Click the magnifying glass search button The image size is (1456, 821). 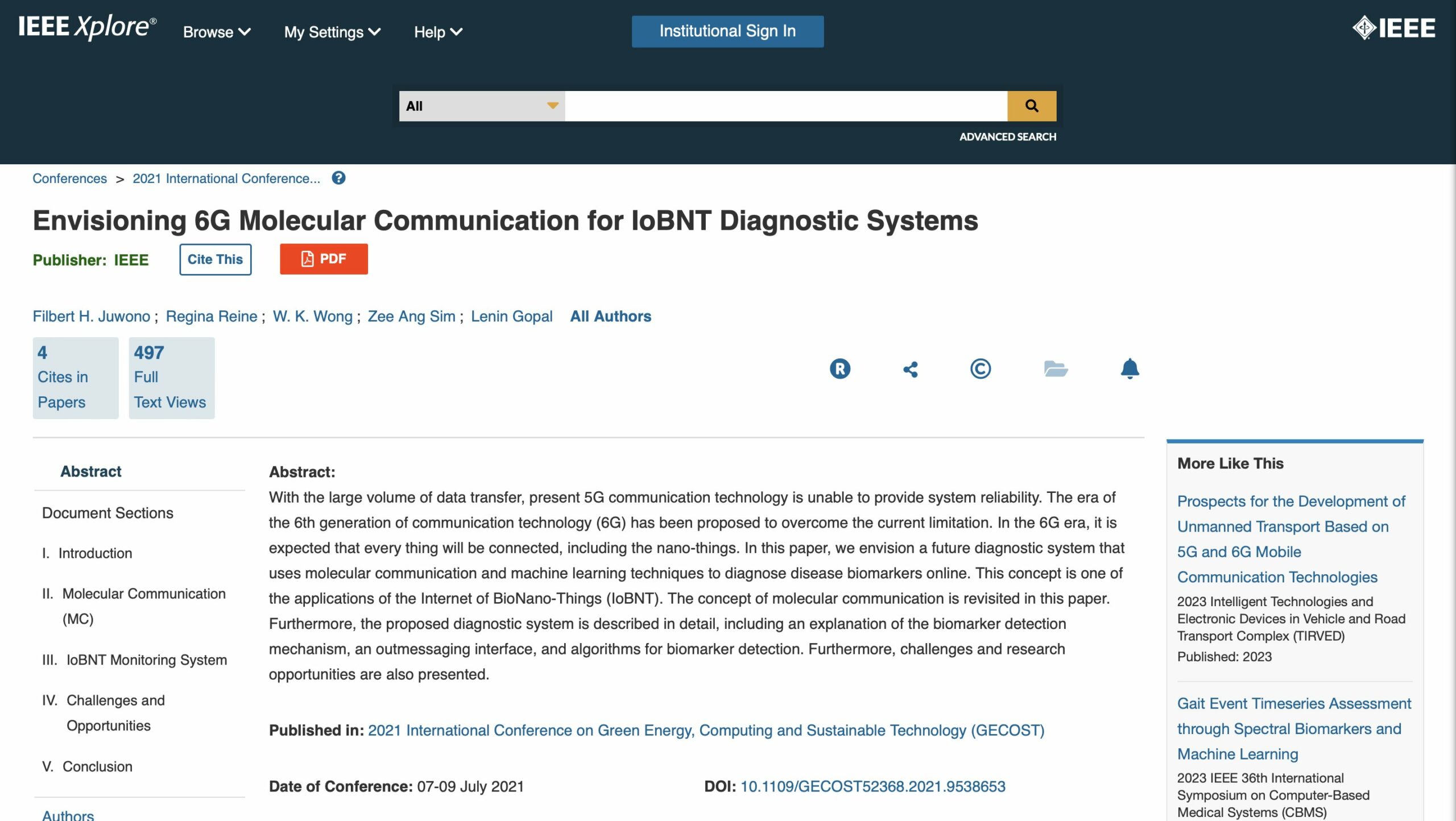(x=1032, y=106)
